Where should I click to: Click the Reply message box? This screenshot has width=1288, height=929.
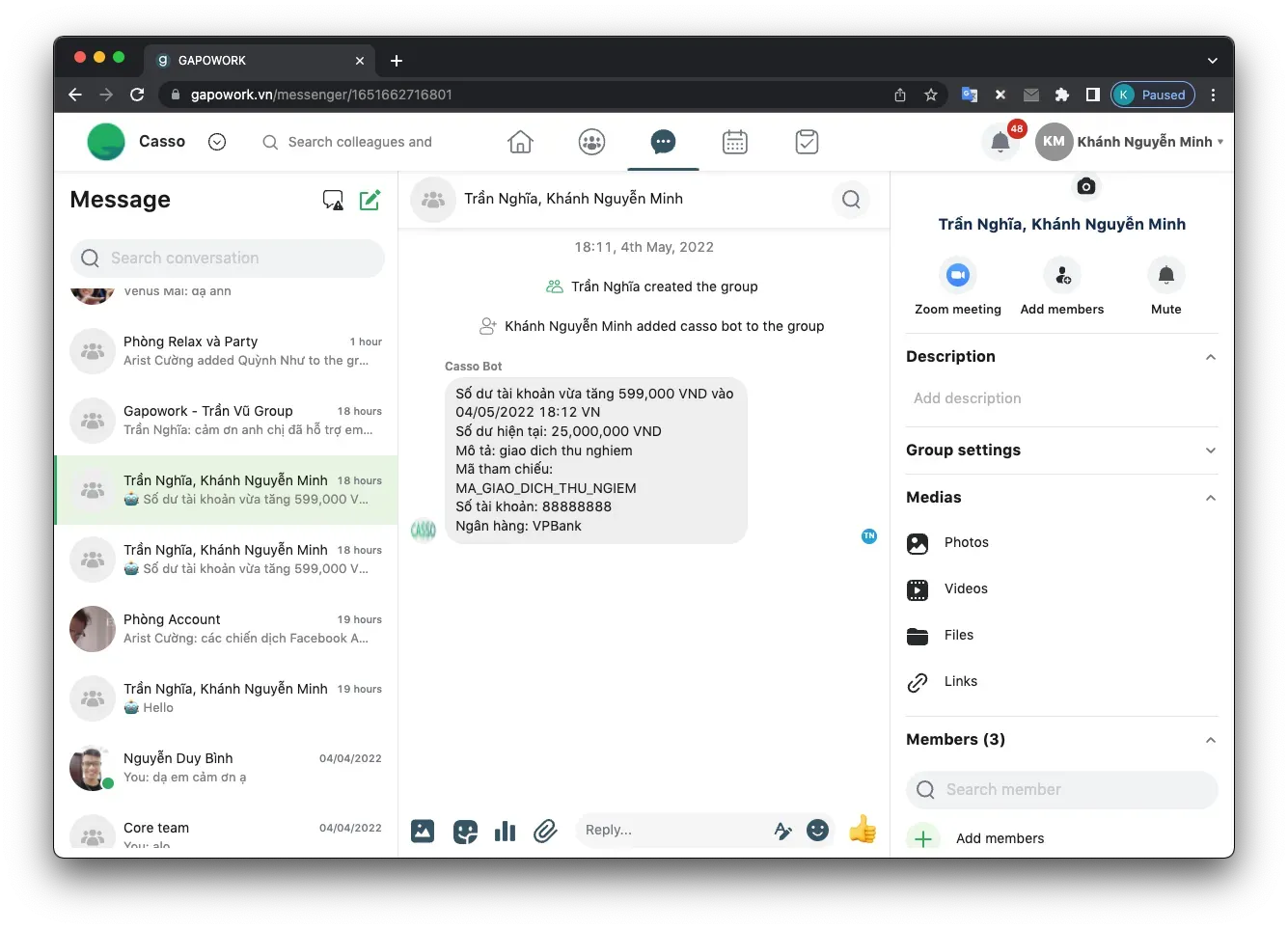[675, 830]
